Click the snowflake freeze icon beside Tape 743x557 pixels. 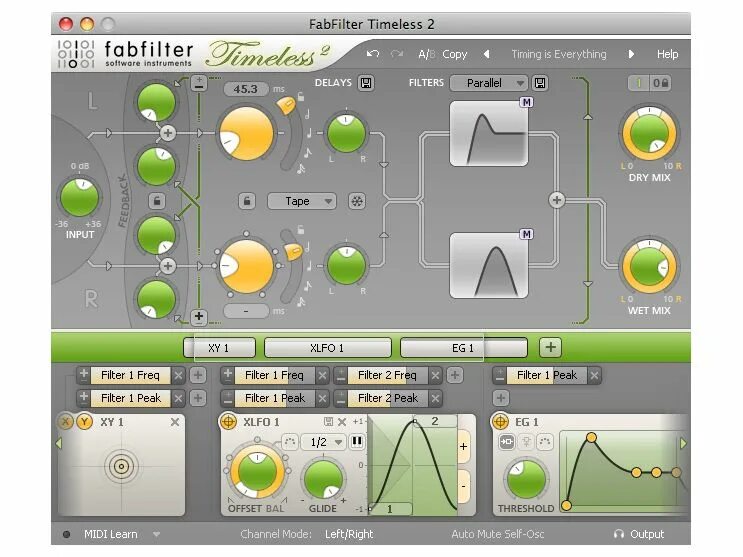pyautogui.click(x=357, y=201)
